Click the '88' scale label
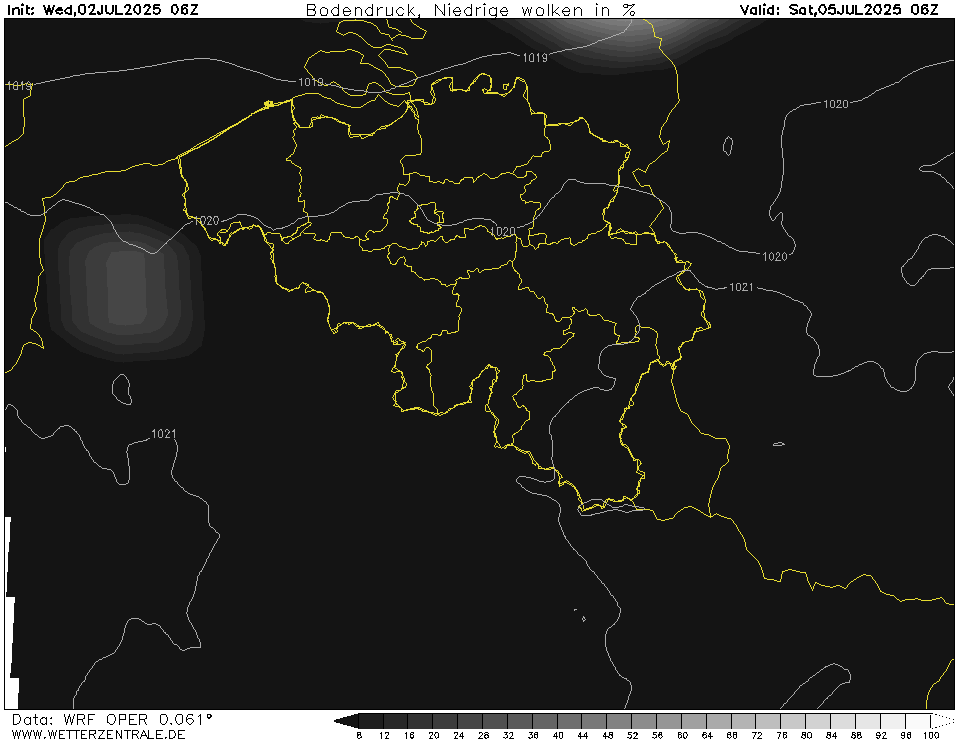This screenshot has width=959, height=741. (857, 735)
